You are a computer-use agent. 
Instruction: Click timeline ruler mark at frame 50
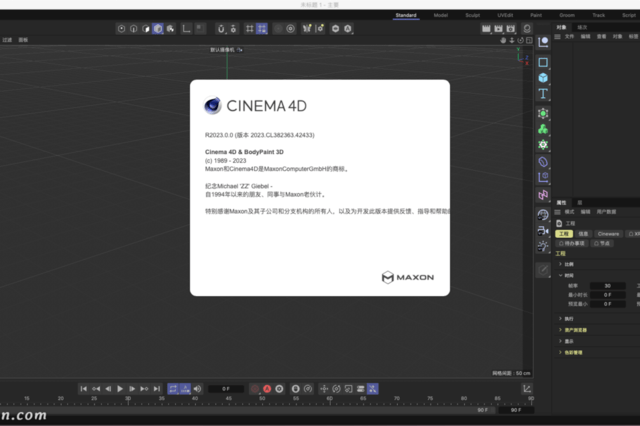pos(262,399)
